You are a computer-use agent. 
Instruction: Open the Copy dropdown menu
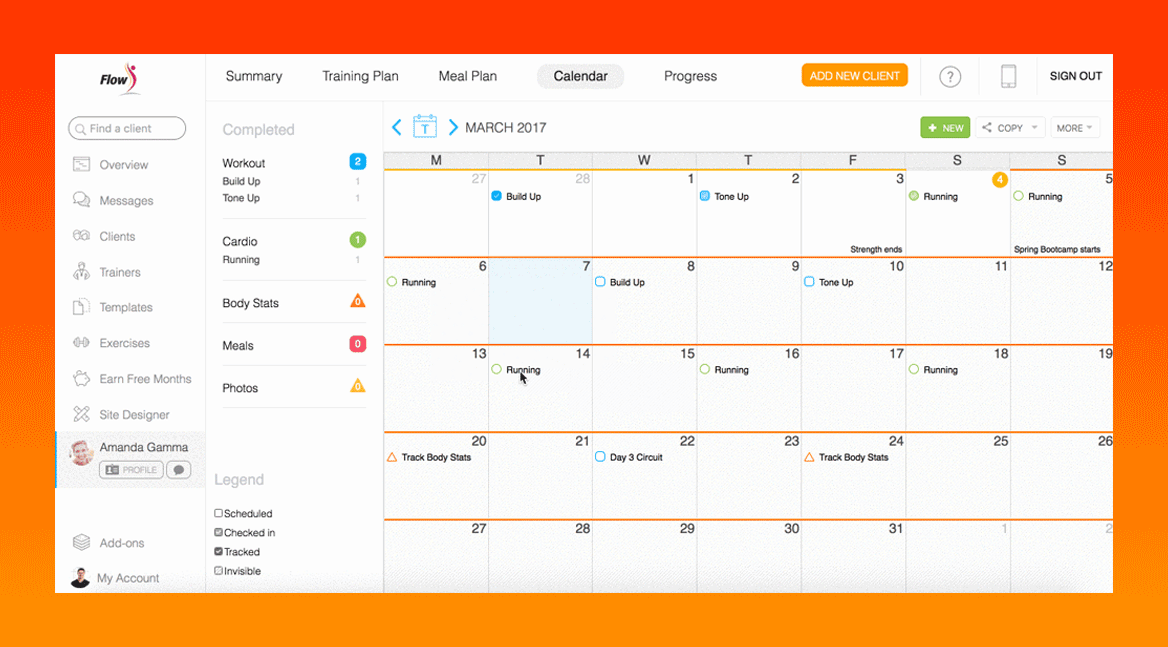[1010, 128]
